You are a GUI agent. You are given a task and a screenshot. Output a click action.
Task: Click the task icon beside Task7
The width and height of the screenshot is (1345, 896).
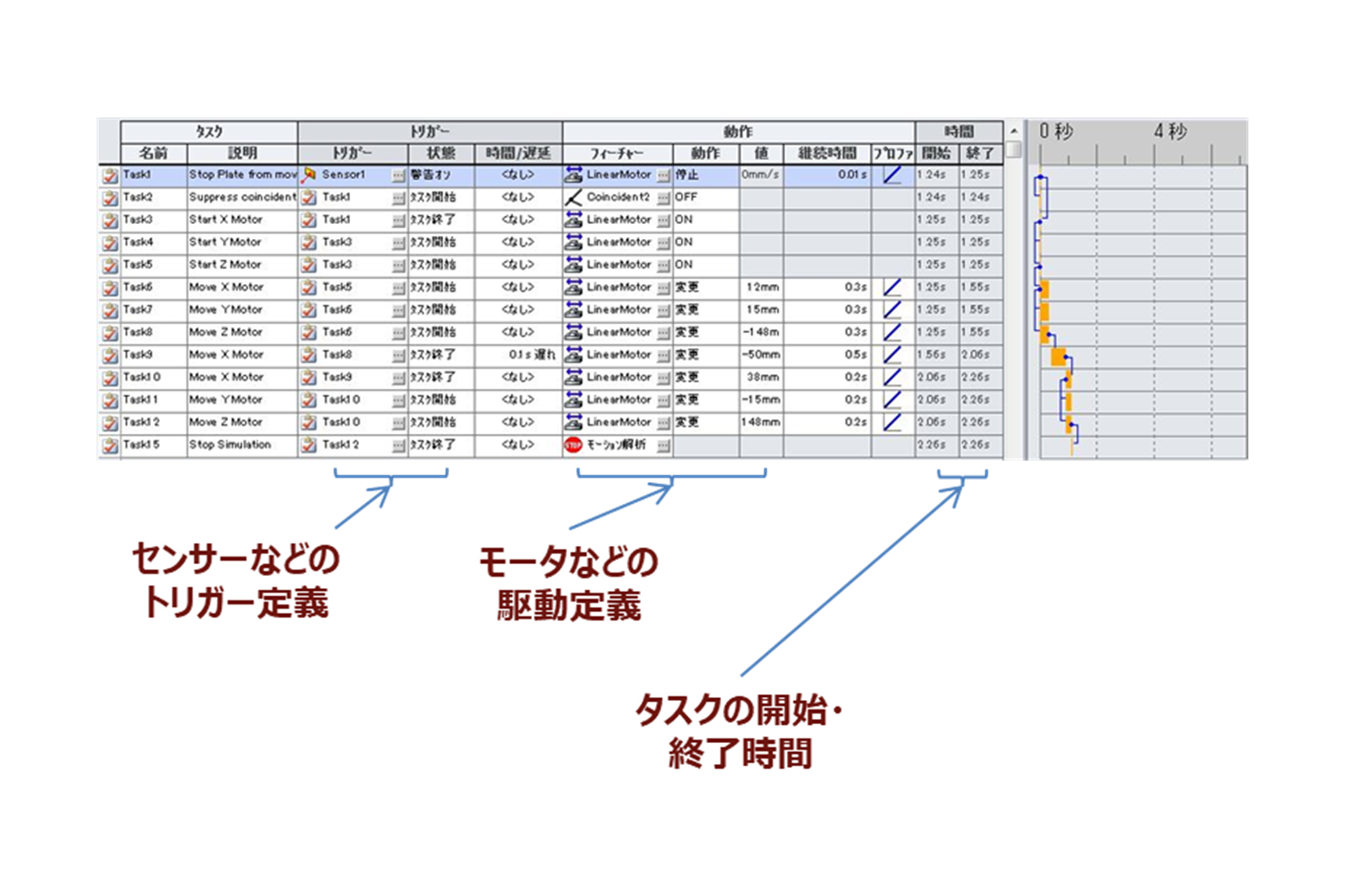110,311
